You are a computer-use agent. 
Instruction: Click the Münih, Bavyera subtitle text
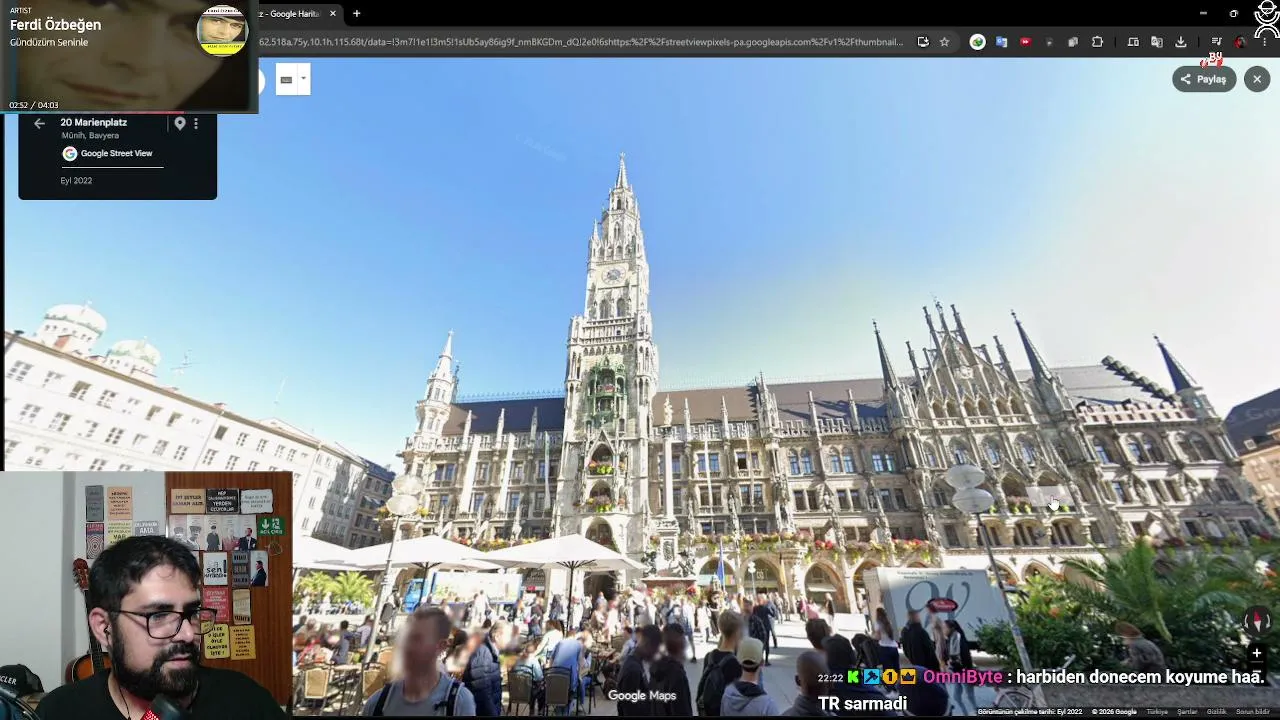tap(90, 136)
